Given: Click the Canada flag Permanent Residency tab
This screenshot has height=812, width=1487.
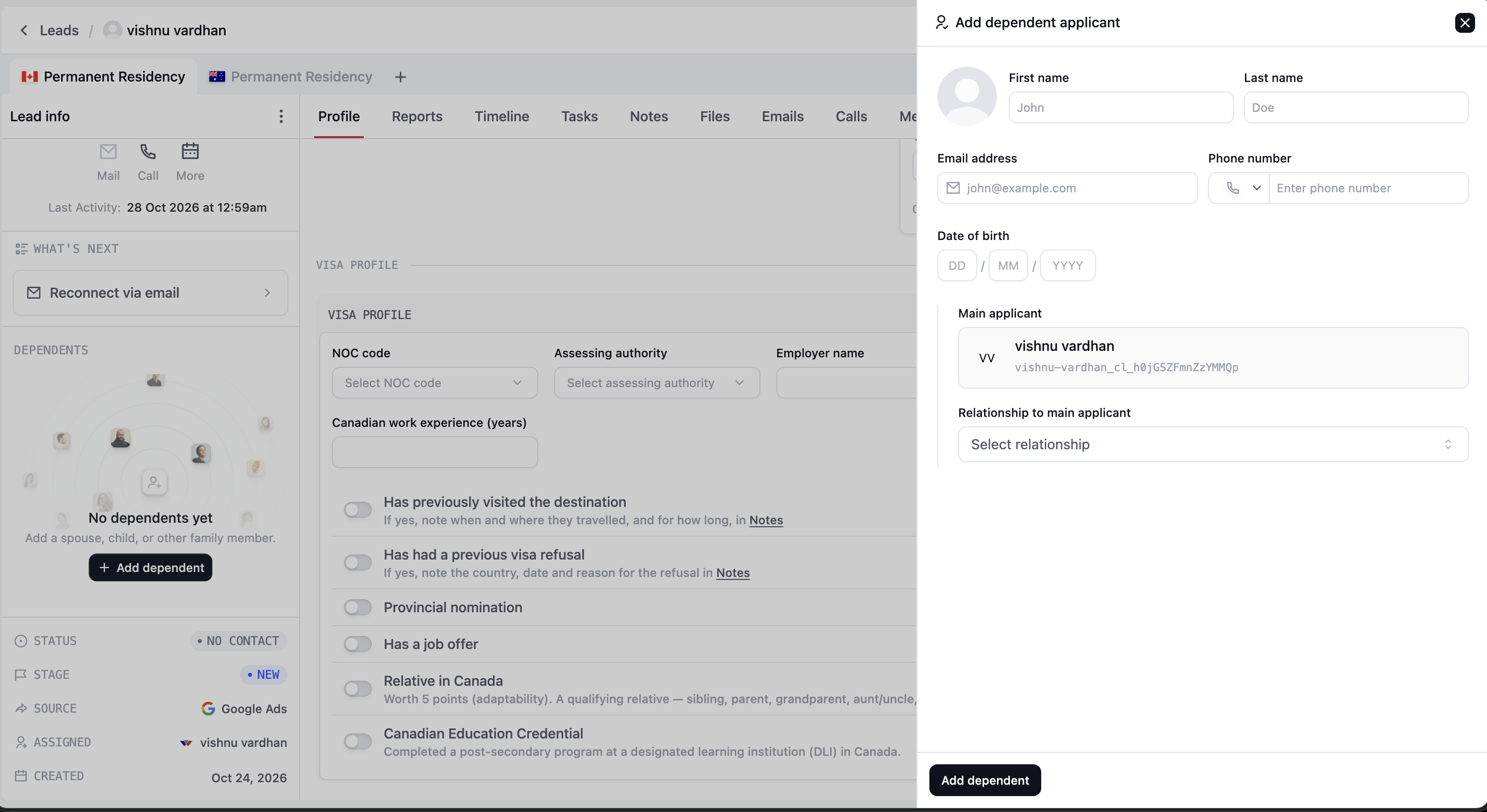Looking at the screenshot, I should [x=103, y=77].
